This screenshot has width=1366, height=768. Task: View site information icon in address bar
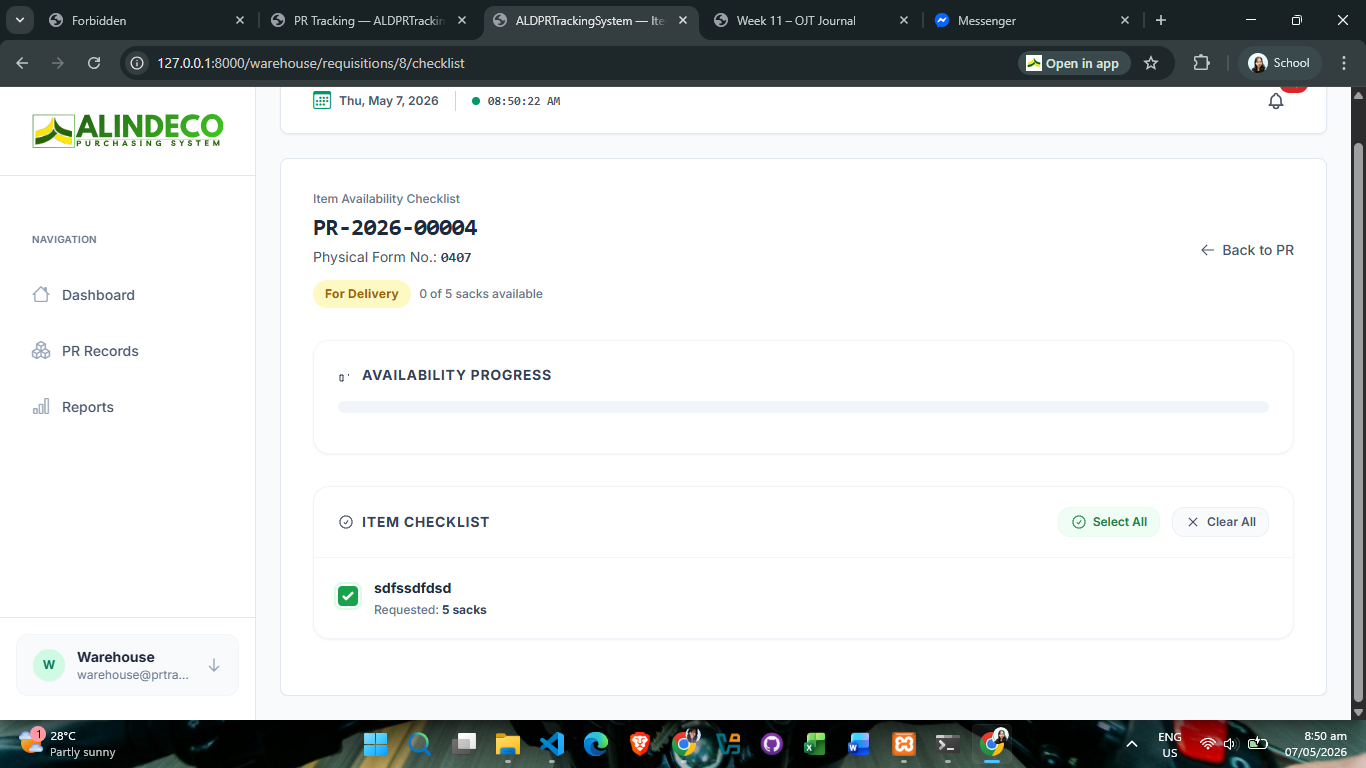(x=138, y=63)
